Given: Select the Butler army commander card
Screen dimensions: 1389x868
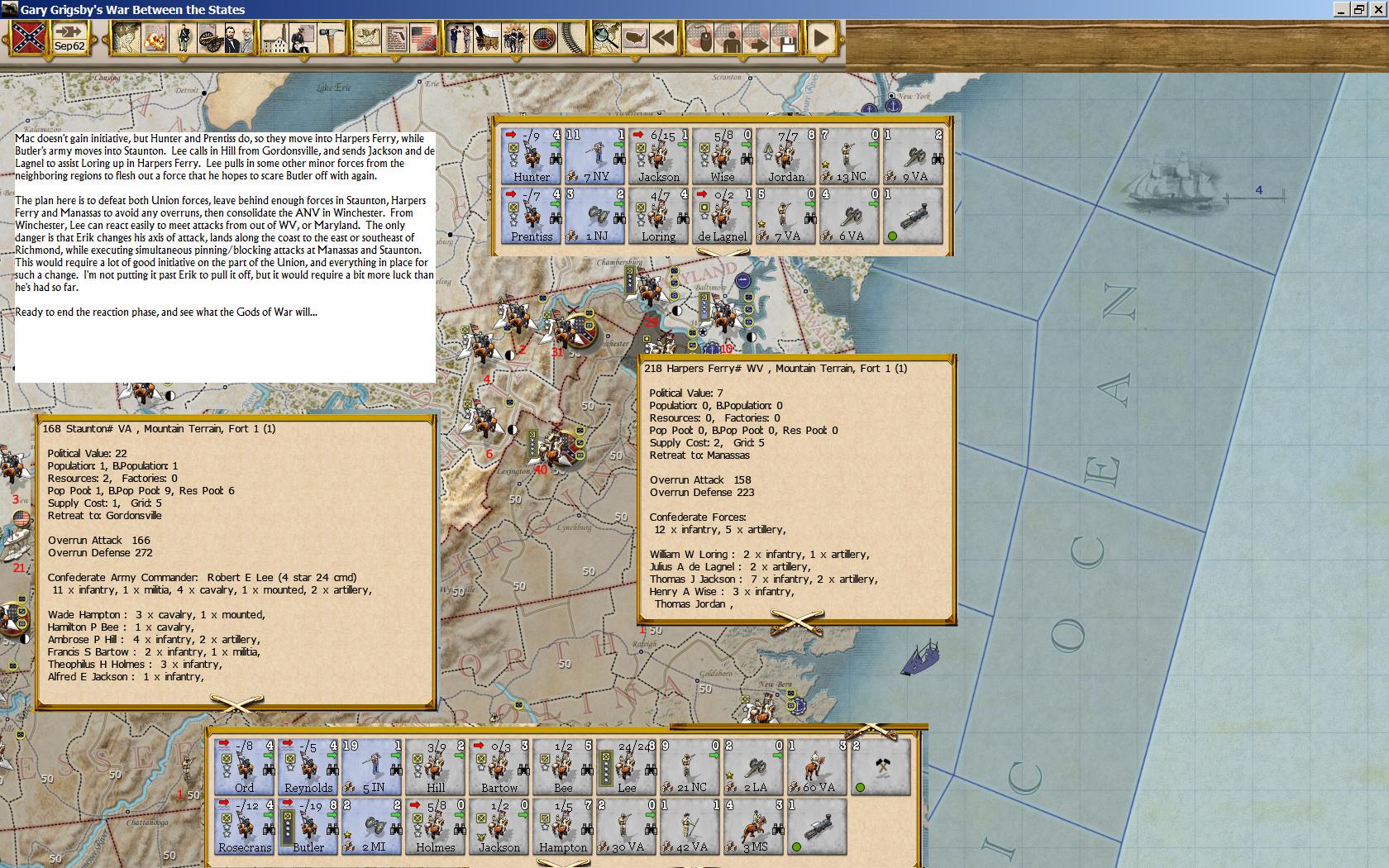Looking at the screenshot, I should click(308, 827).
